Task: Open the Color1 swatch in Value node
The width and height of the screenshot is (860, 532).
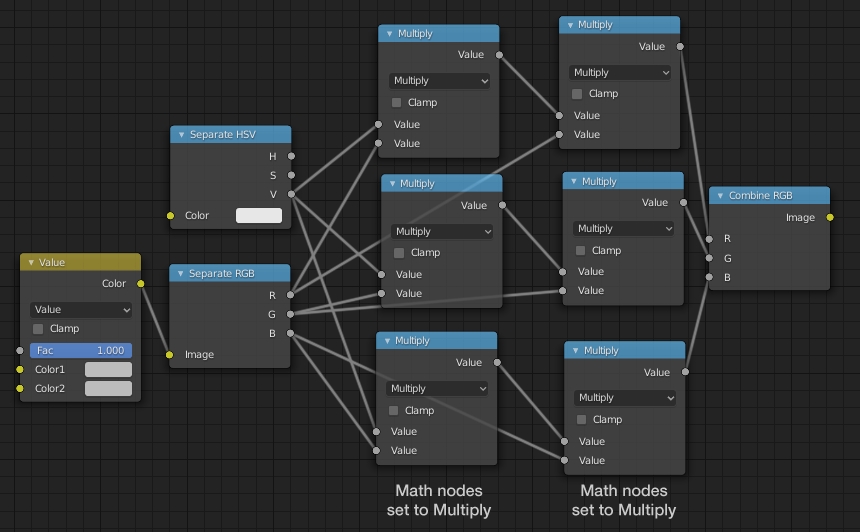Action: 108,370
